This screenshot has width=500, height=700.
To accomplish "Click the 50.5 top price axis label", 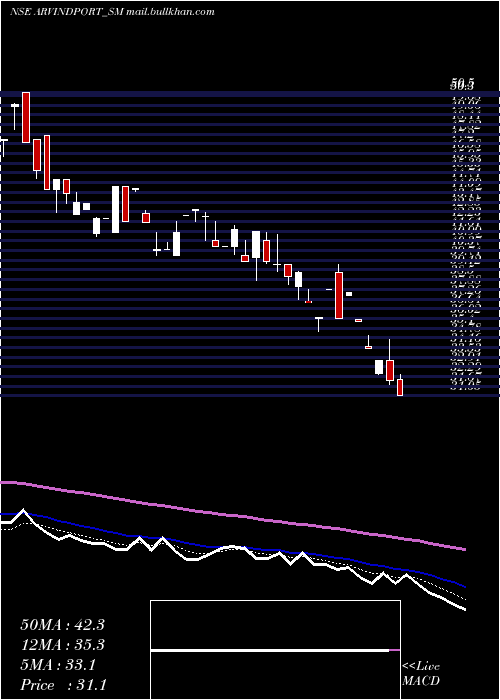I will coord(462,84).
